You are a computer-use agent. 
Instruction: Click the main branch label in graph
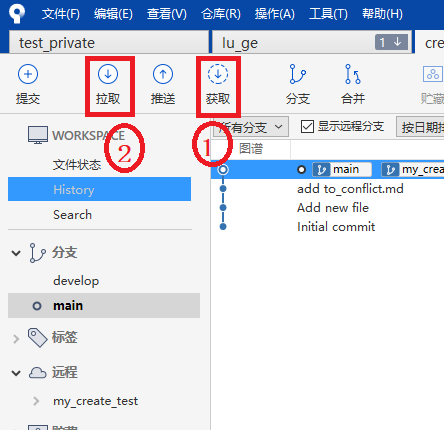[x=342, y=169]
